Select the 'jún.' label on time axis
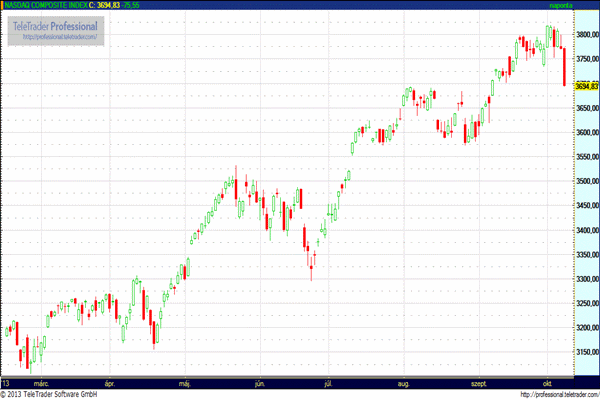Image resolution: width=600 pixels, height=400 pixels. (x=259, y=383)
